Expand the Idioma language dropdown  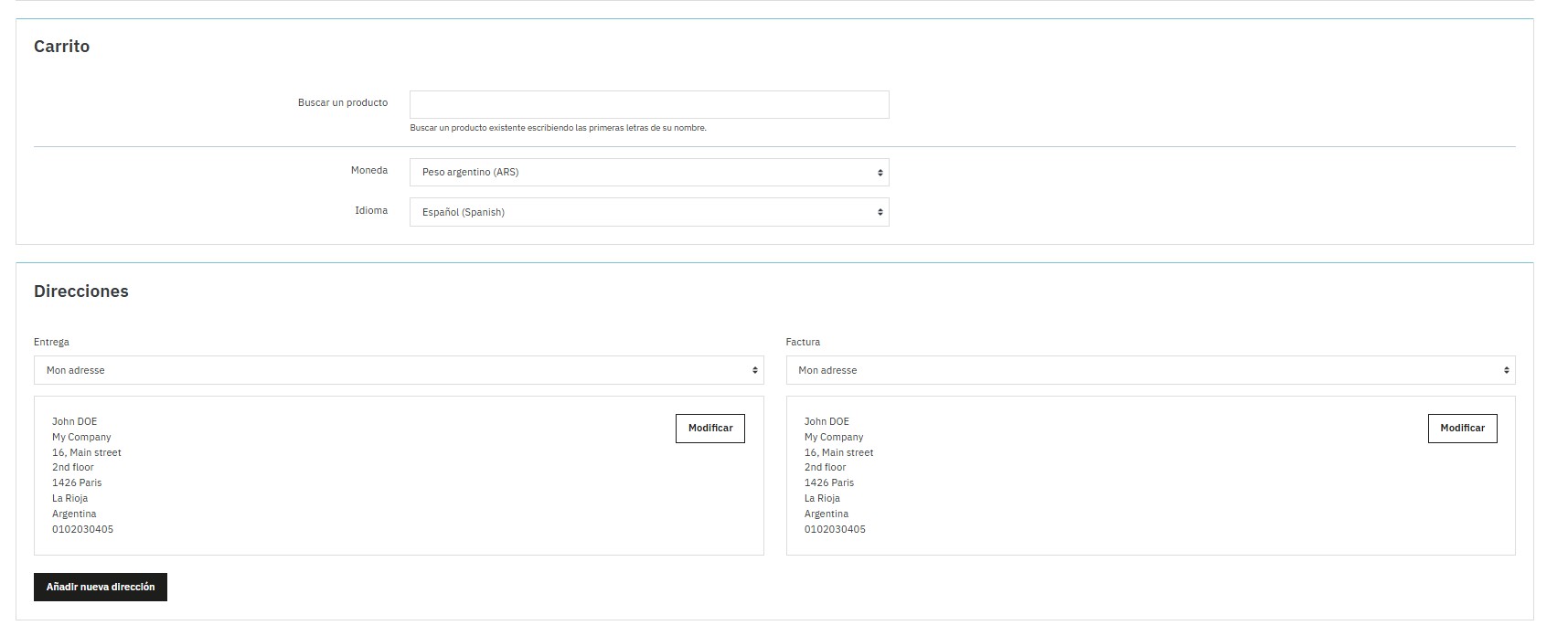648,212
